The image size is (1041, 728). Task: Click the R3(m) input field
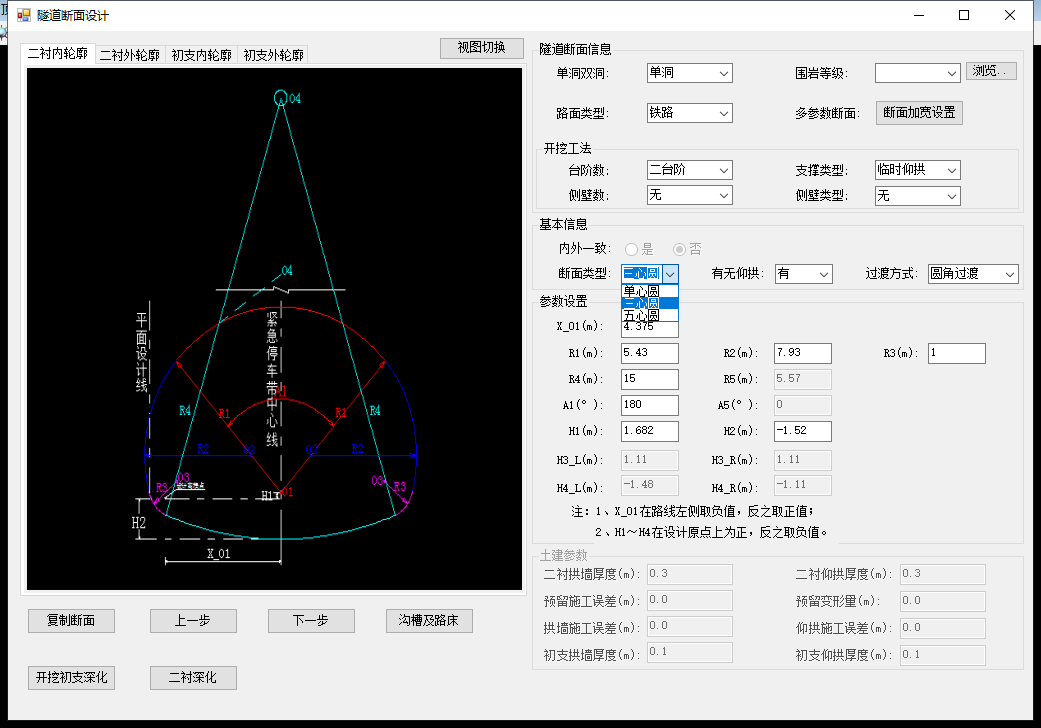(956, 353)
